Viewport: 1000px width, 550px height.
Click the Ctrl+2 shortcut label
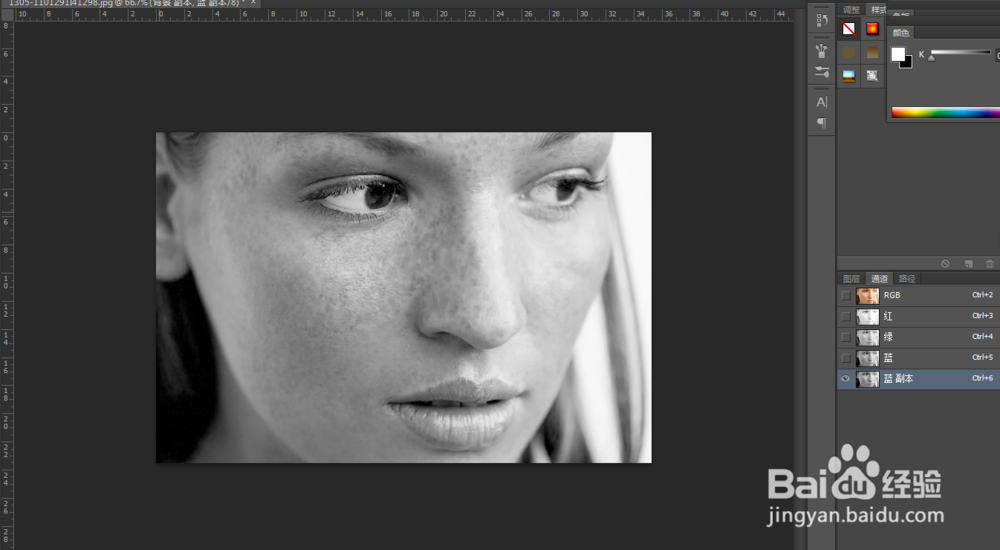coord(982,295)
